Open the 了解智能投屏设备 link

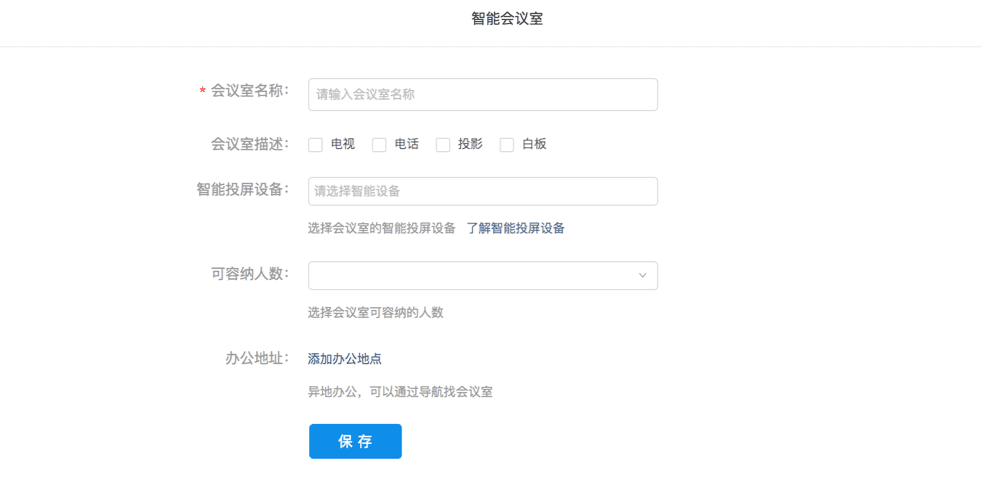[x=515, y=228]
